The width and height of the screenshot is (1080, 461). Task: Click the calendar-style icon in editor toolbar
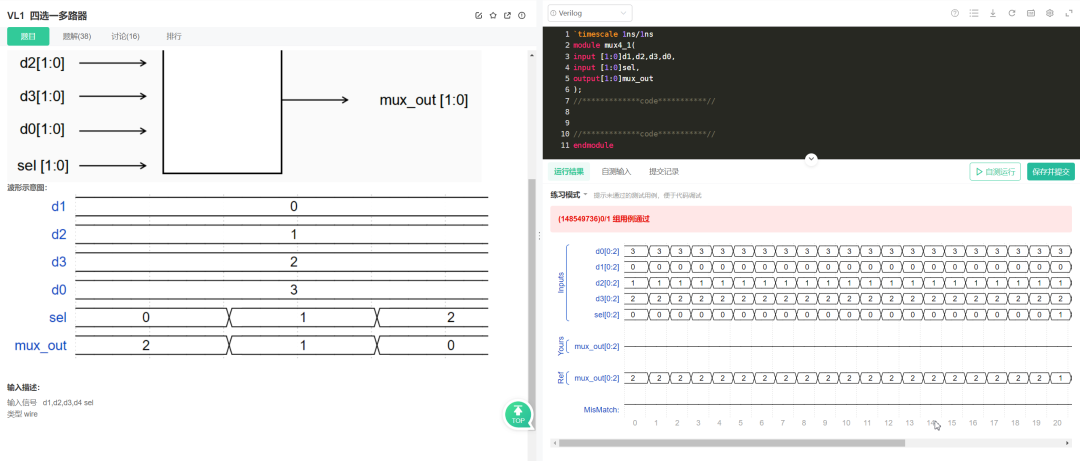(x=1031, y=13)
